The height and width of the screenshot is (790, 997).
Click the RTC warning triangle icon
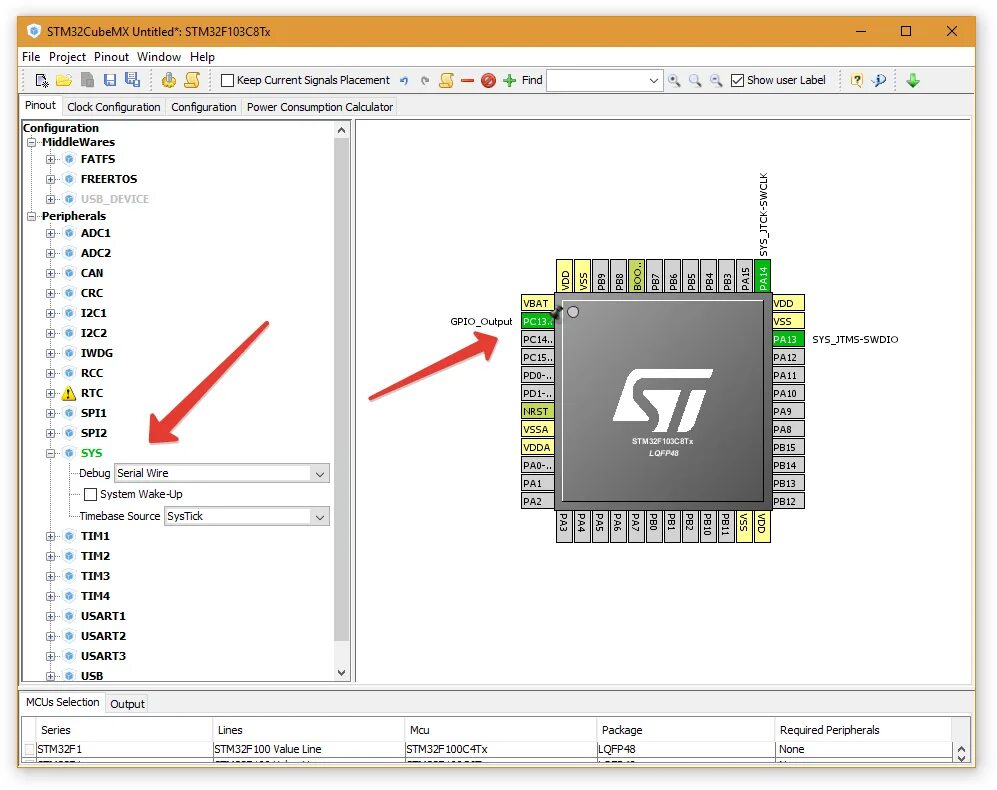pos(69,394)
